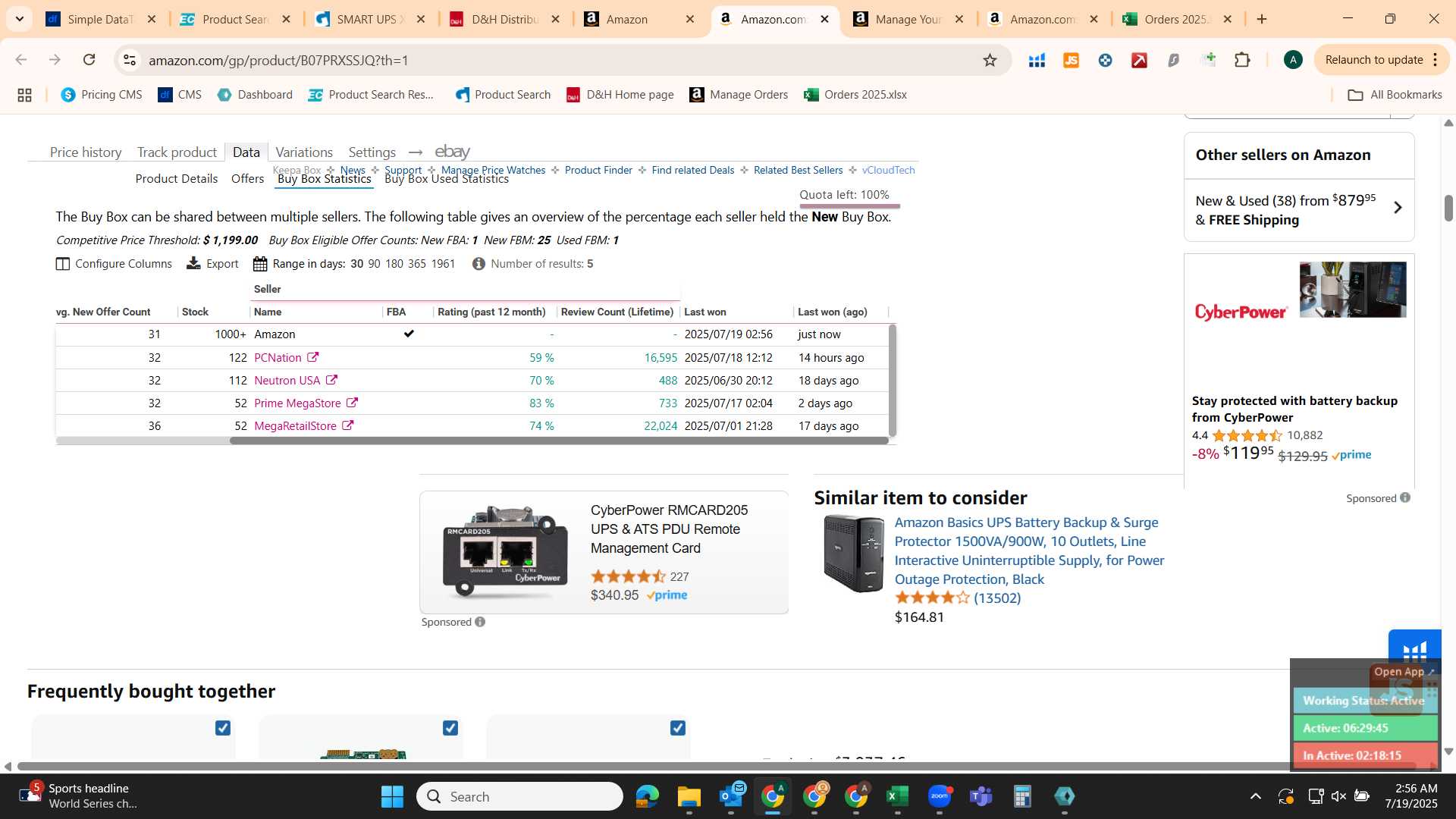Viewport: 1456px width, 819px height.
Task: Show hidden system tray icons chevron
Action: click(x=1255, y=796)
